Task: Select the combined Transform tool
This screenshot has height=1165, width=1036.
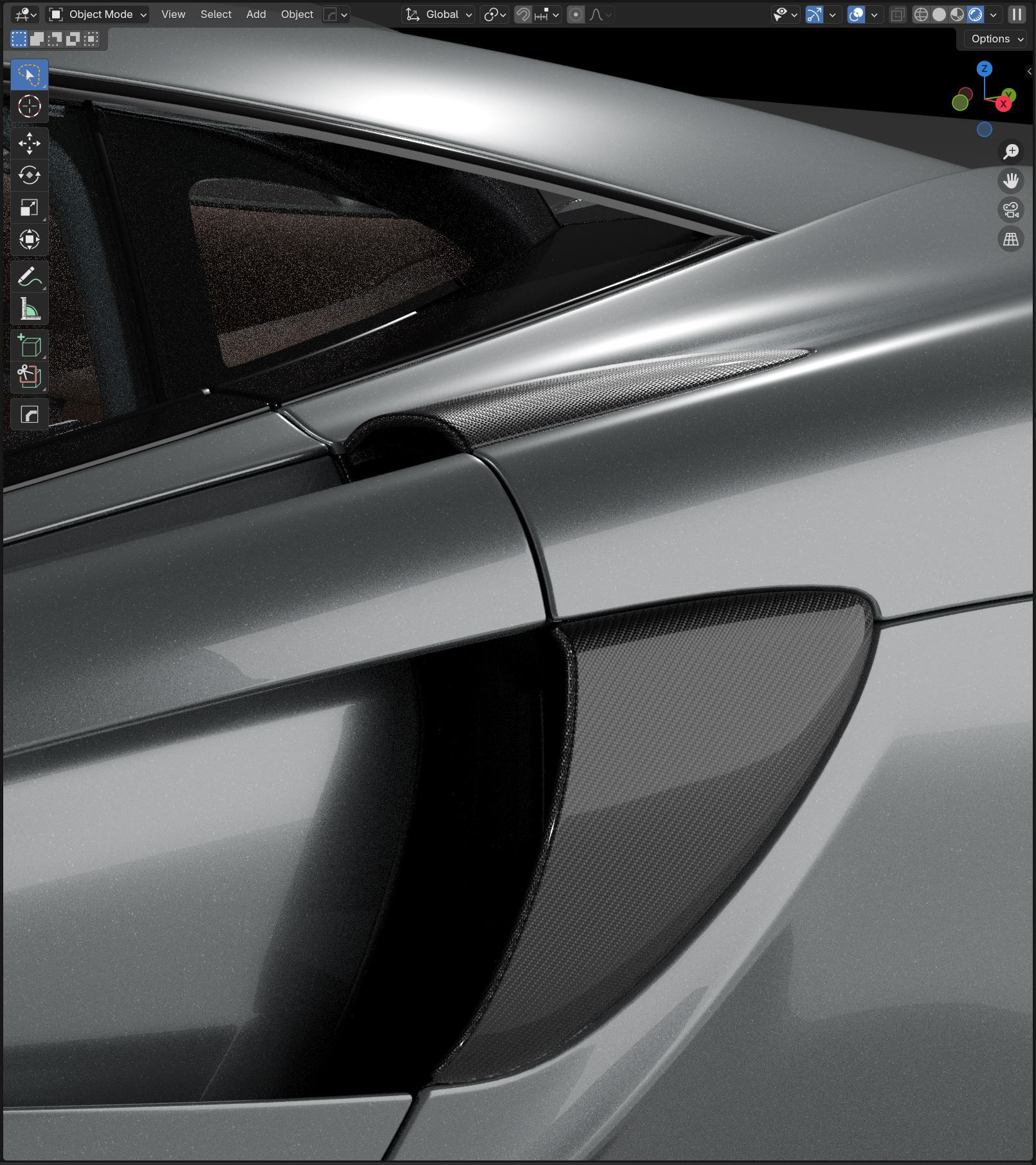Action: tap(29, 239)
